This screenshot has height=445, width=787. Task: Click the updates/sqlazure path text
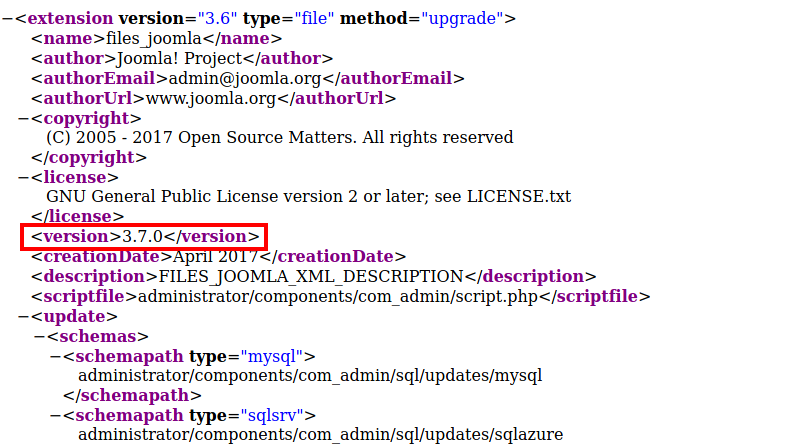321,434
